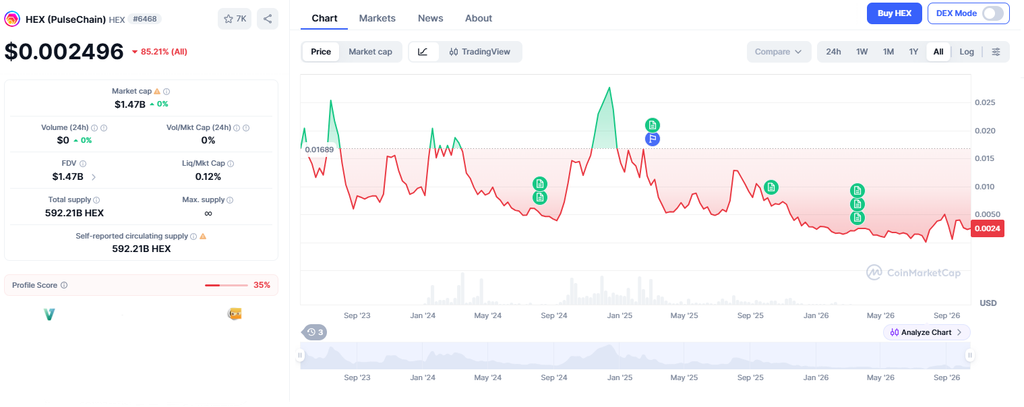
Task: Select the Price view toggle
Action: [321, 52]
